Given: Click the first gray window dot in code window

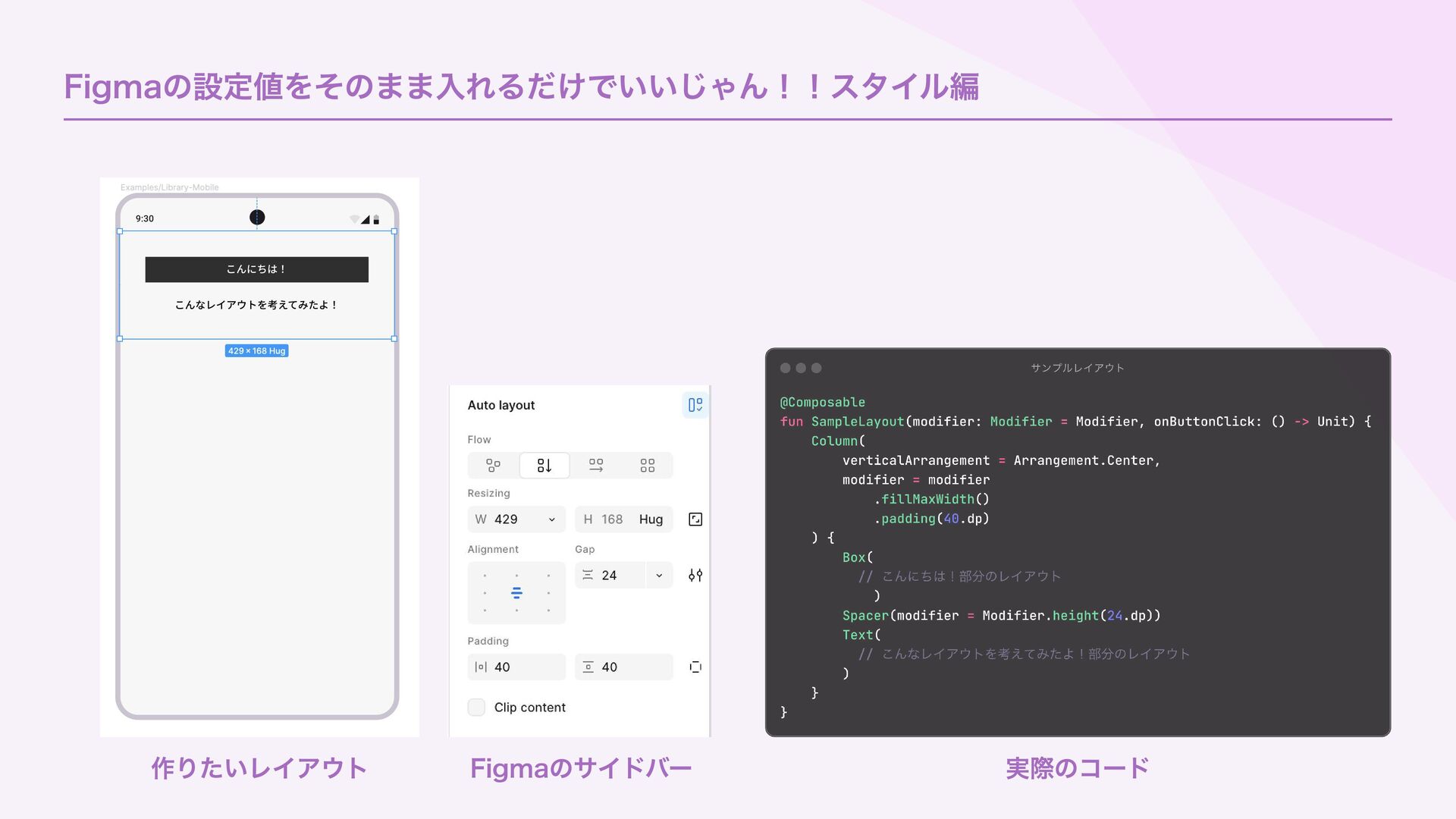Looking at the screenshot, I should coord(786,368).
